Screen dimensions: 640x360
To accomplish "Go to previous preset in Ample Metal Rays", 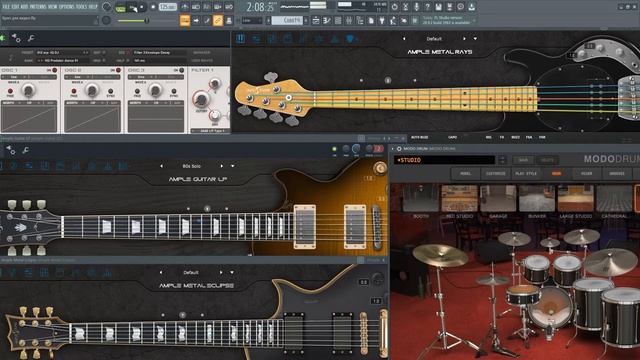I will tap(404, 39).
